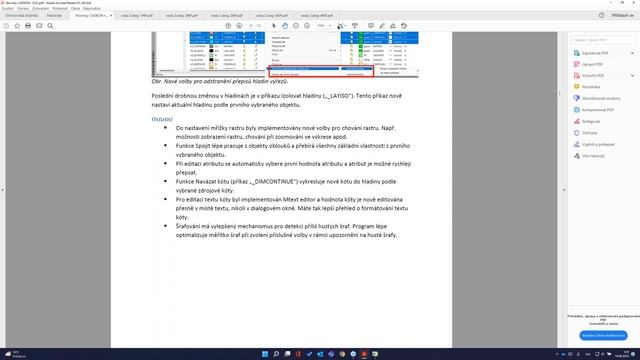Click the rotate icon at toolbar end
Image resolution: width=640 pixels, height=360 pixels.
click(x=404, y=26)
